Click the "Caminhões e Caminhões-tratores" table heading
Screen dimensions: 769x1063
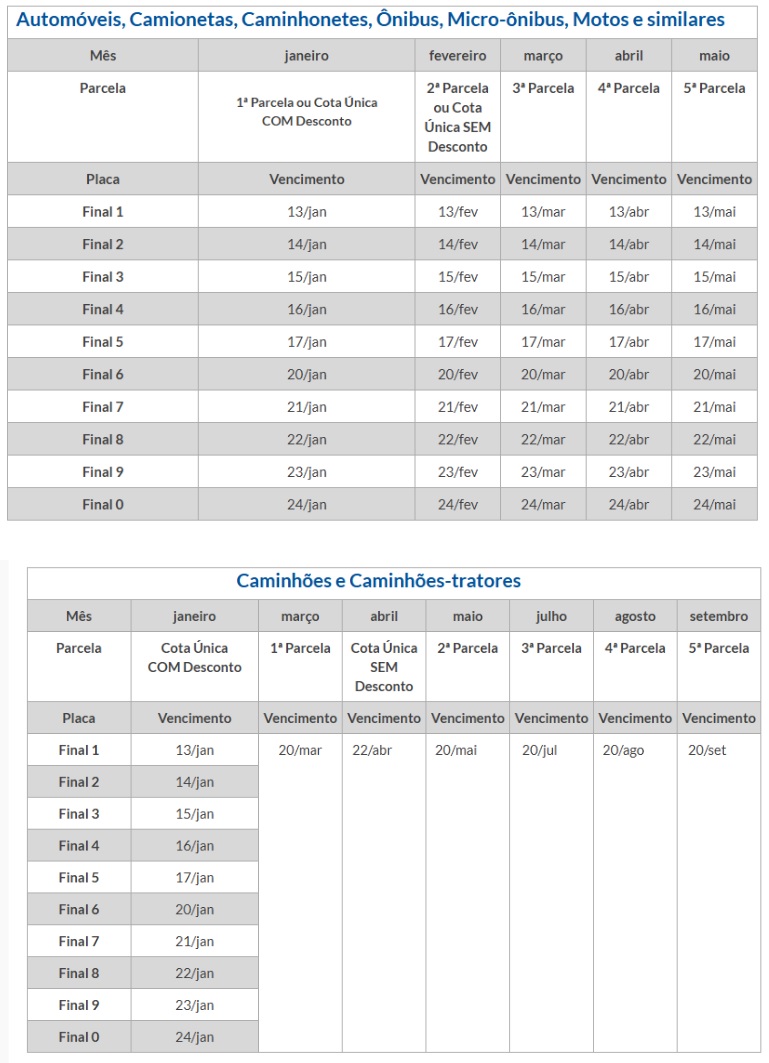[378, 581]
